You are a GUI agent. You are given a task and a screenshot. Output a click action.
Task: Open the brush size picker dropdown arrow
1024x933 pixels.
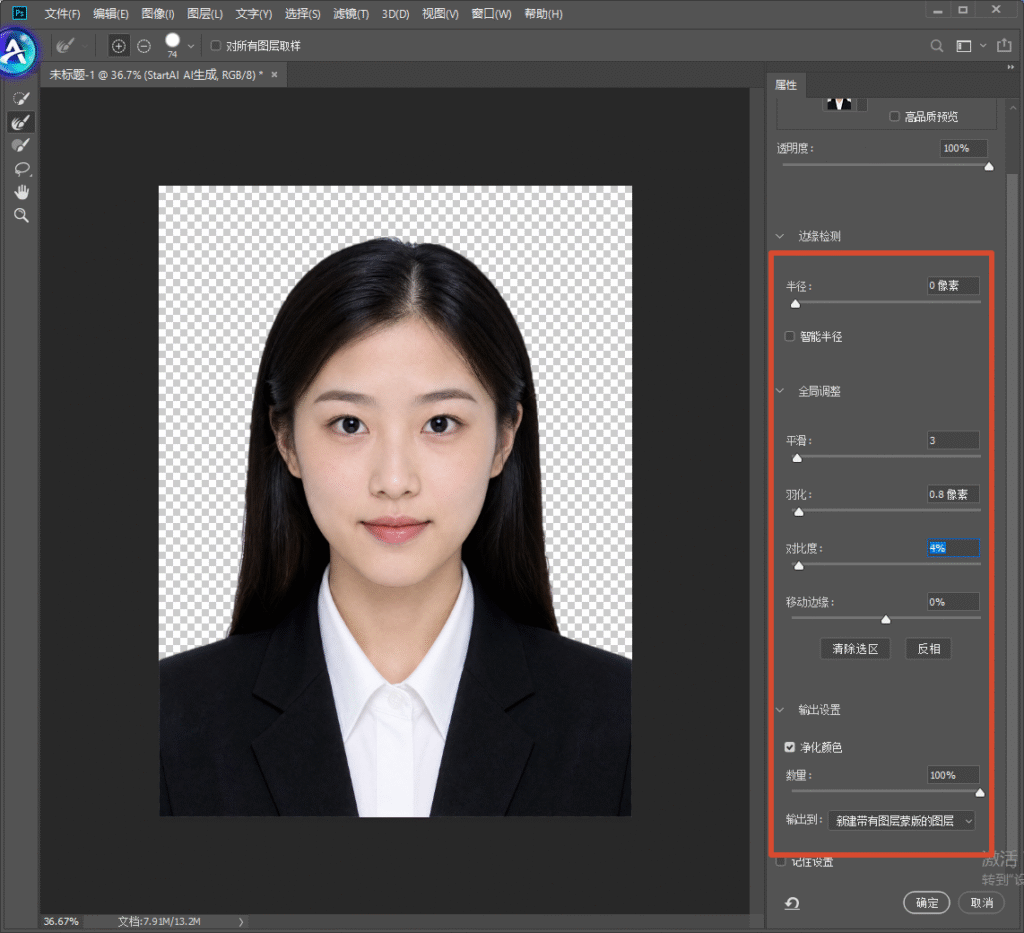(x=191, y=46)
